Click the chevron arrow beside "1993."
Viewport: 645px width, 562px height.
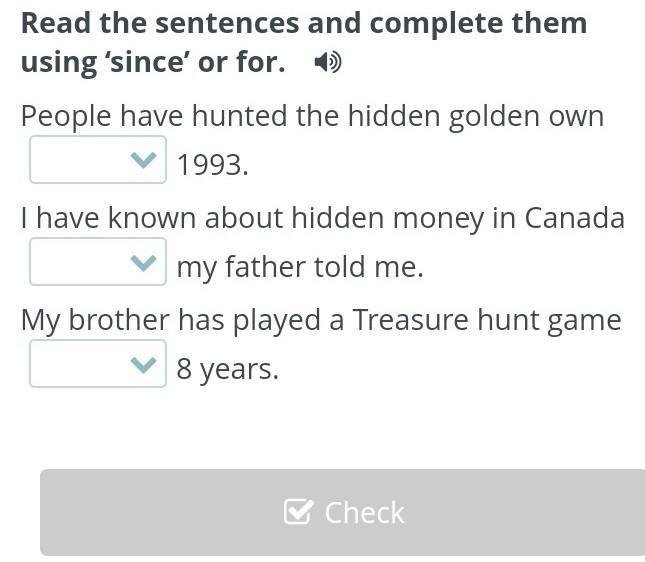pyautogui.click(x=145, y=161)
